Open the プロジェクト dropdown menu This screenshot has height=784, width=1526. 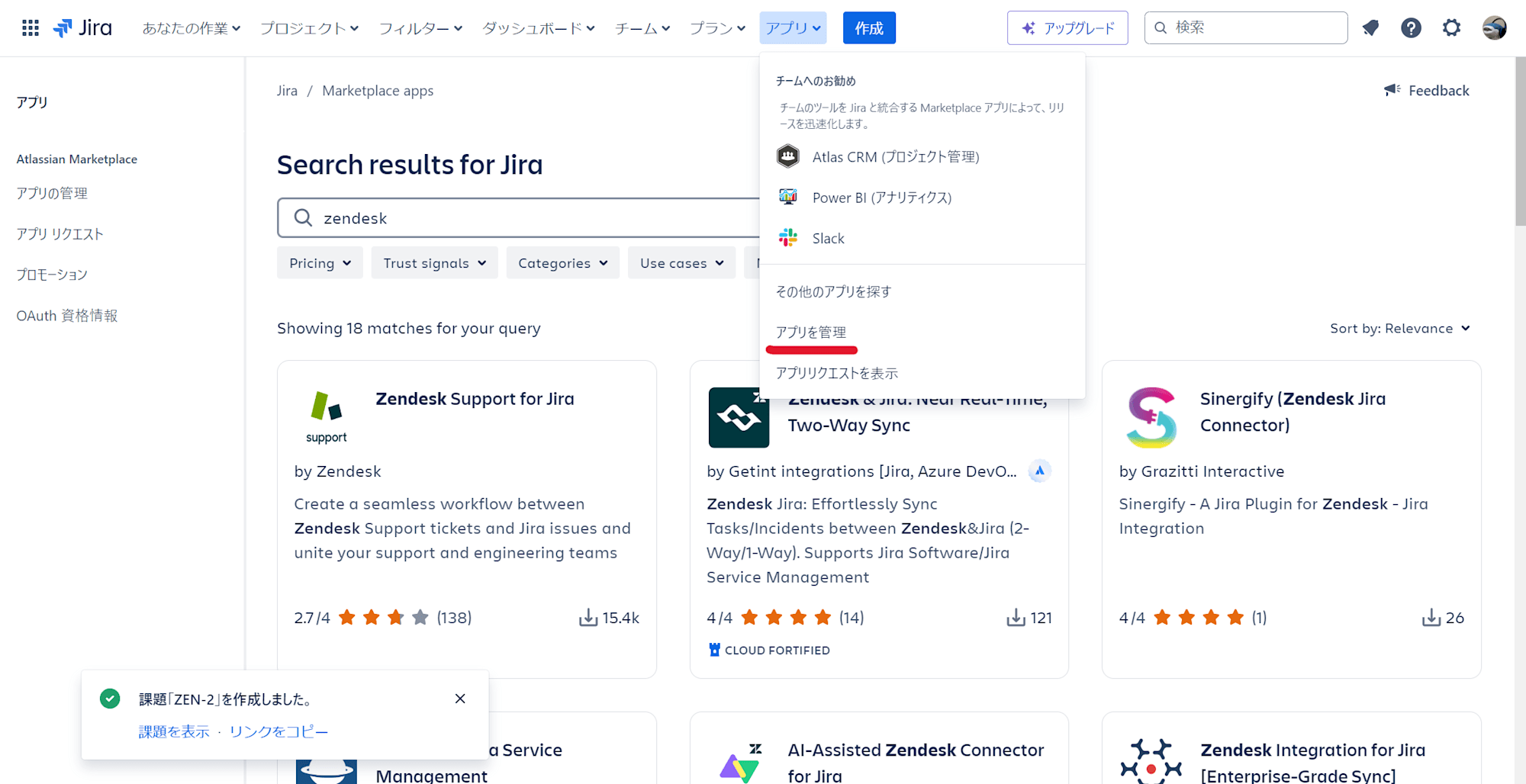[x=309, y=28]
